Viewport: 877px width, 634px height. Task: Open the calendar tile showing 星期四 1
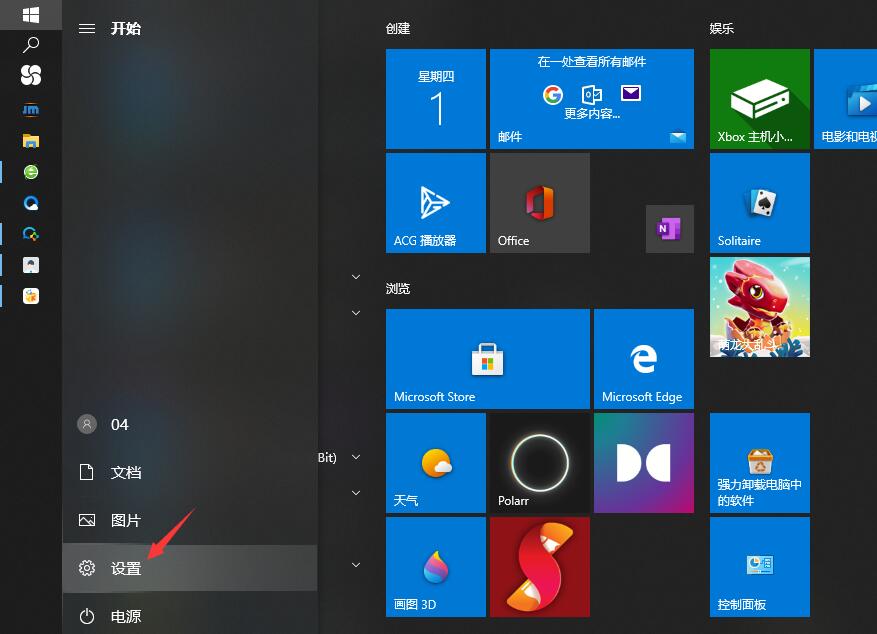436,99
